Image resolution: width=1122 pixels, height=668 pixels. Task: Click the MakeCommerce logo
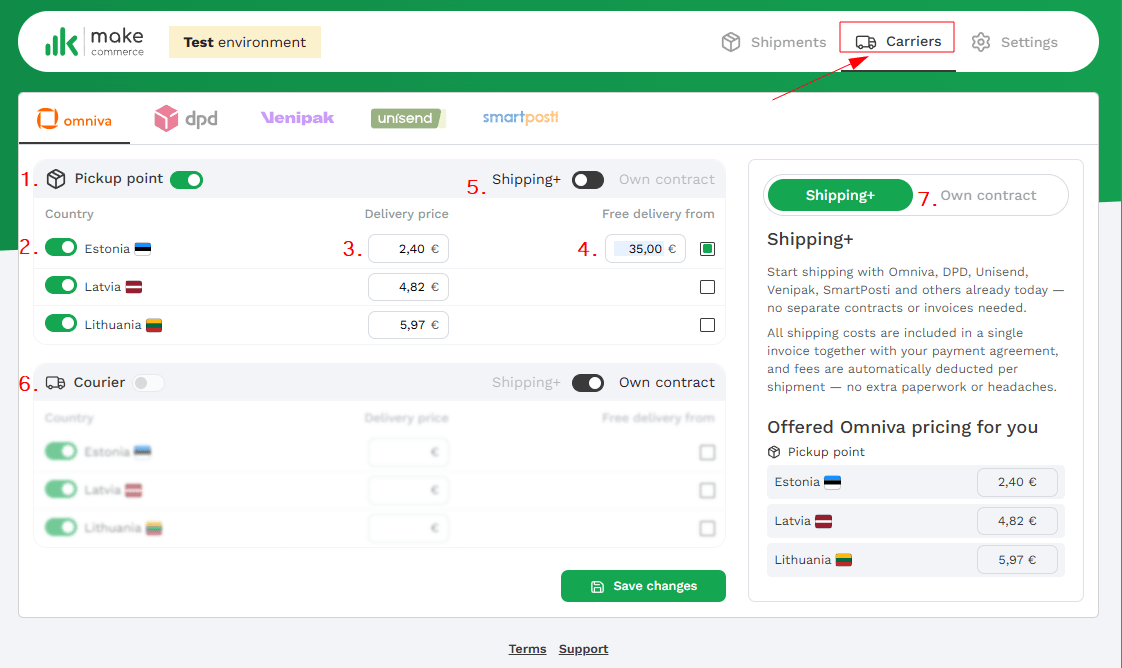point(94,42)
